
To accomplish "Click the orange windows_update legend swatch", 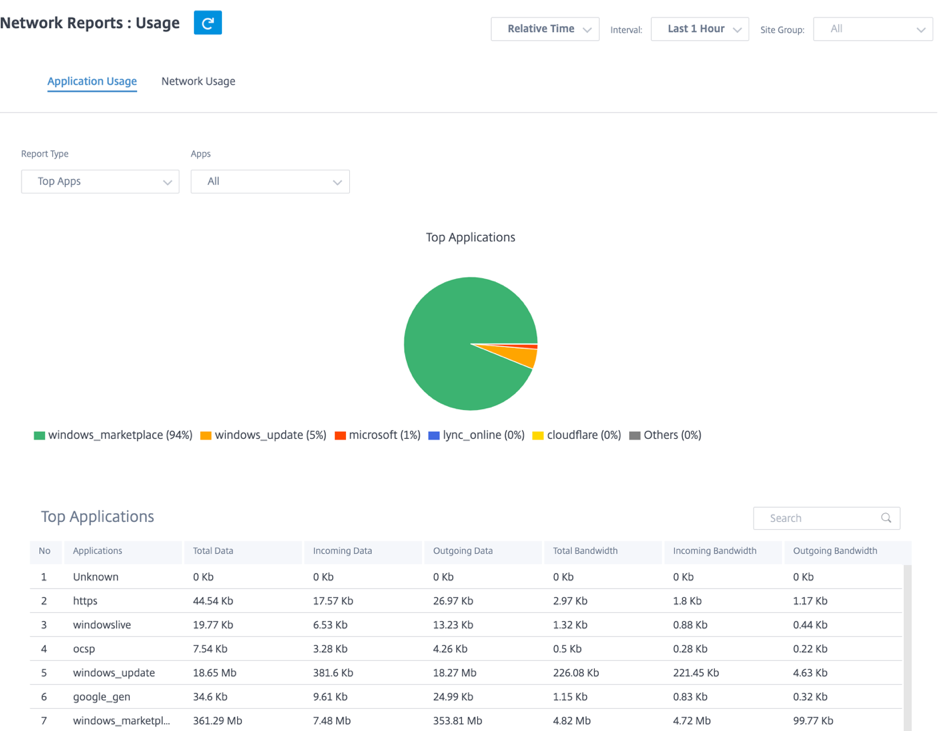I will point(206,436).
